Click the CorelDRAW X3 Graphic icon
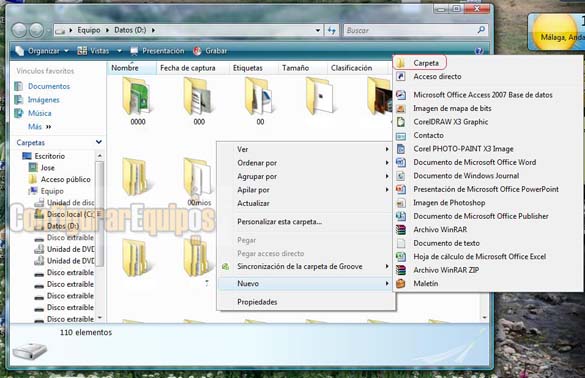Image resolution: width=585 pixels, height=378 pixels. point(401,122)
